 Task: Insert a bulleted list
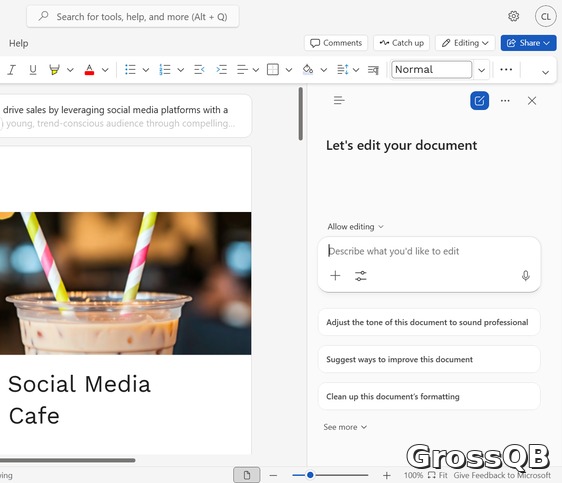[x=130, y=70]
